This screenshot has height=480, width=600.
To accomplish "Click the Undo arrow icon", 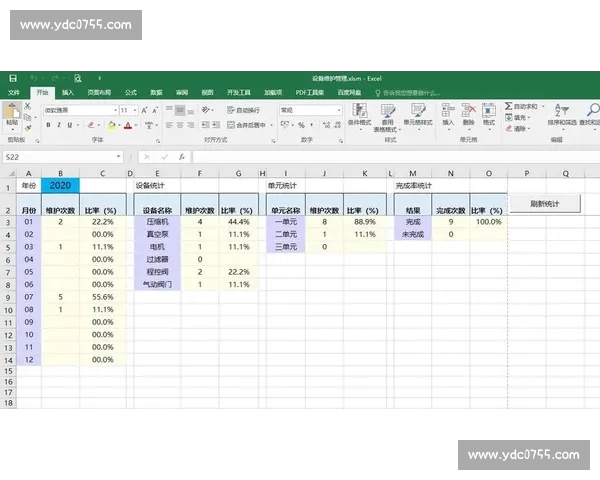I will [34, 78].
